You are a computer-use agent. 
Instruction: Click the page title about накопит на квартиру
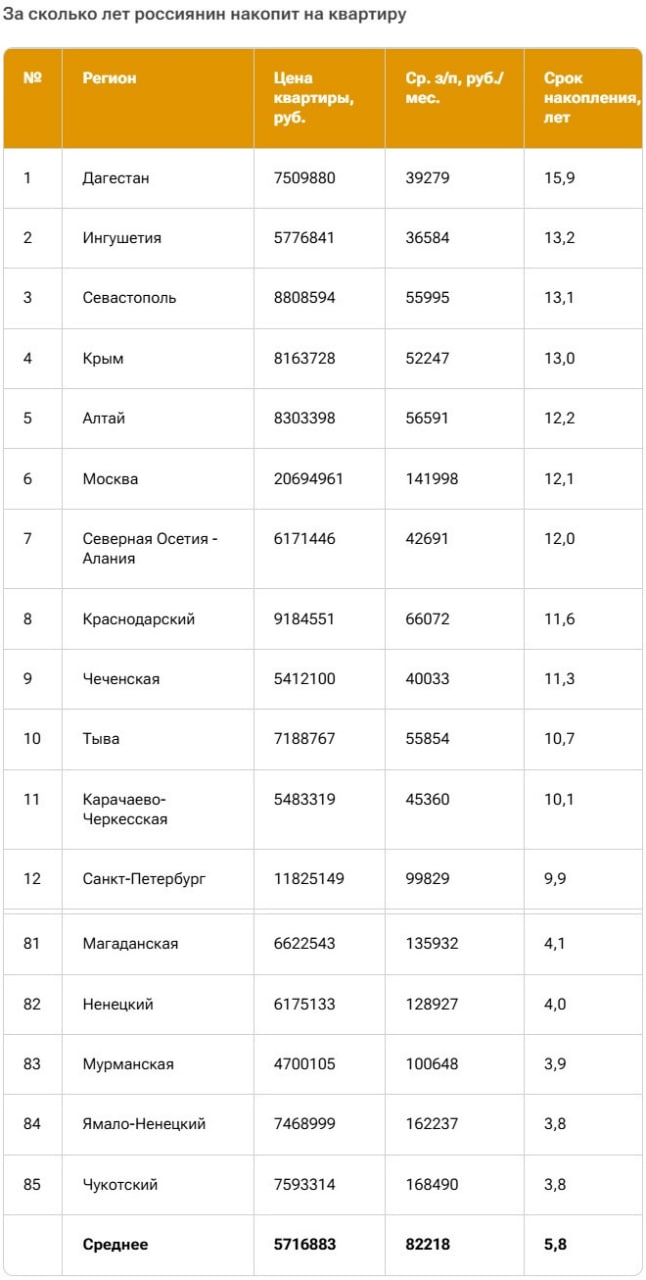click(205, 16)
